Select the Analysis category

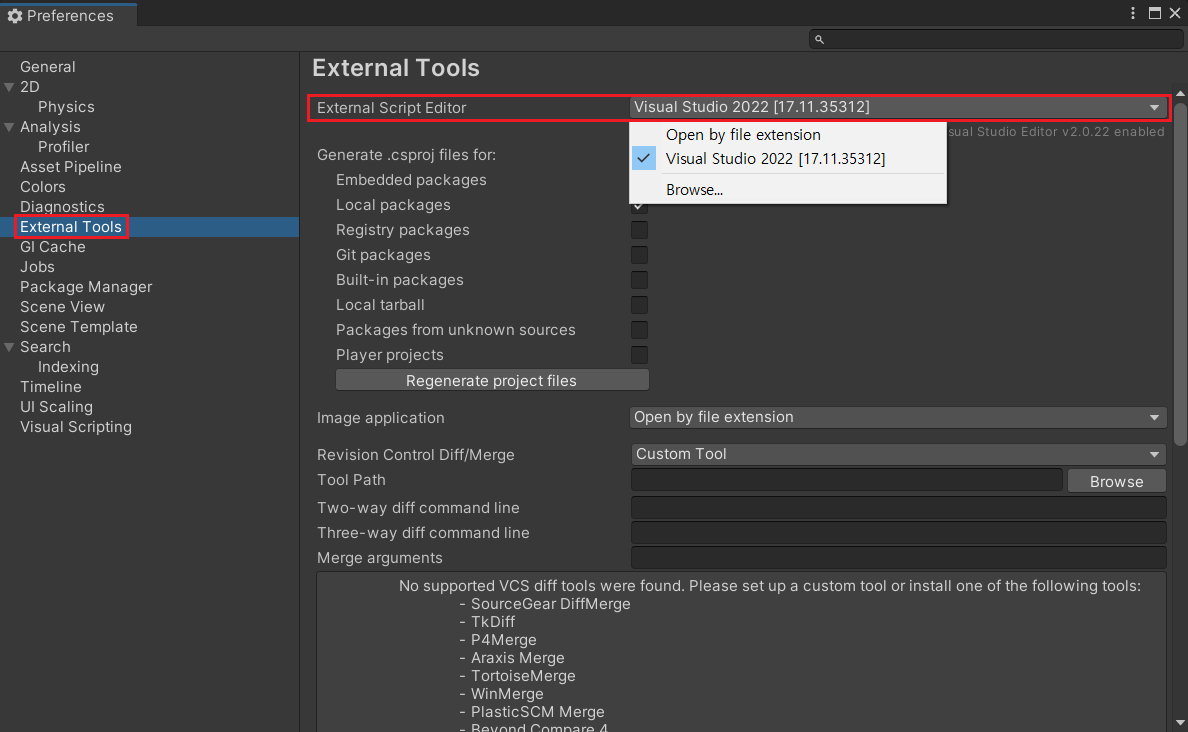point(50,127)
